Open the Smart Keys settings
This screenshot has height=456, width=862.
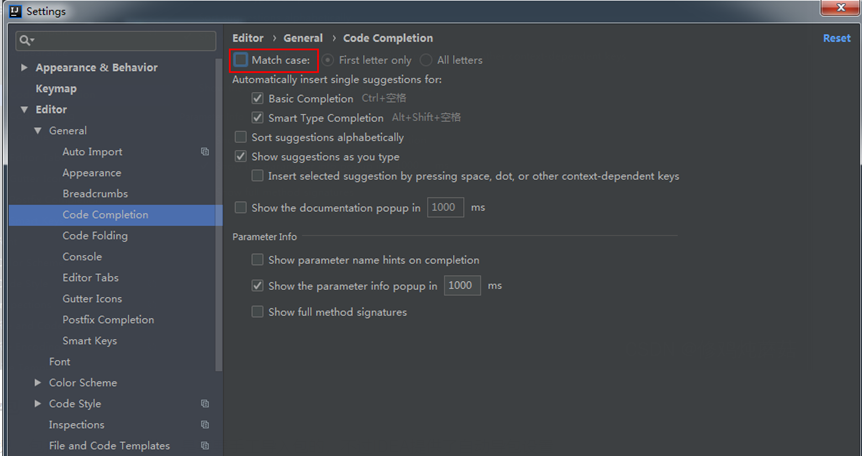click(90, 340)
